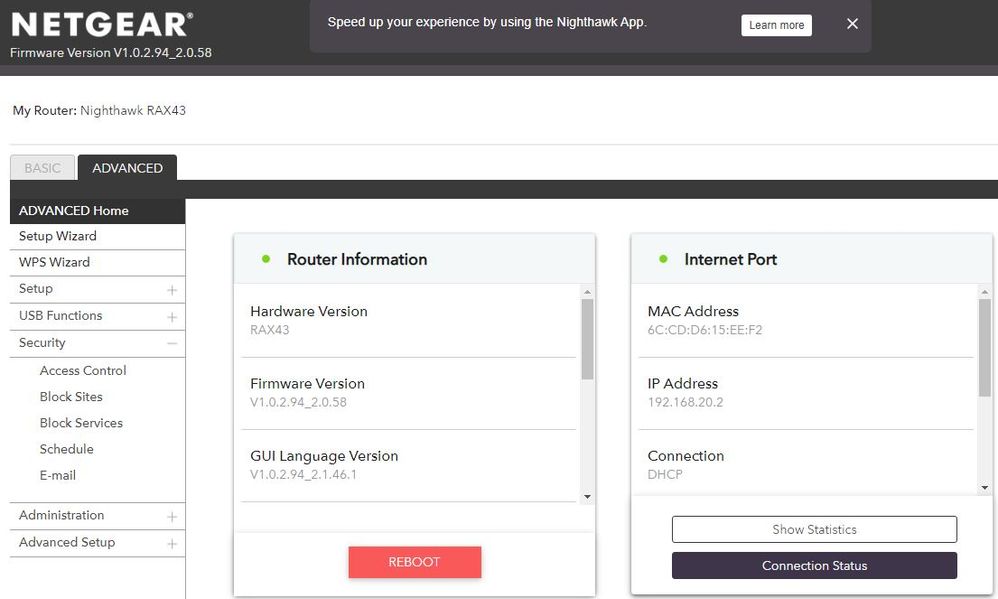Open Connection Status
The width and height of the screenshot is (998, 599).
[814, 565]
